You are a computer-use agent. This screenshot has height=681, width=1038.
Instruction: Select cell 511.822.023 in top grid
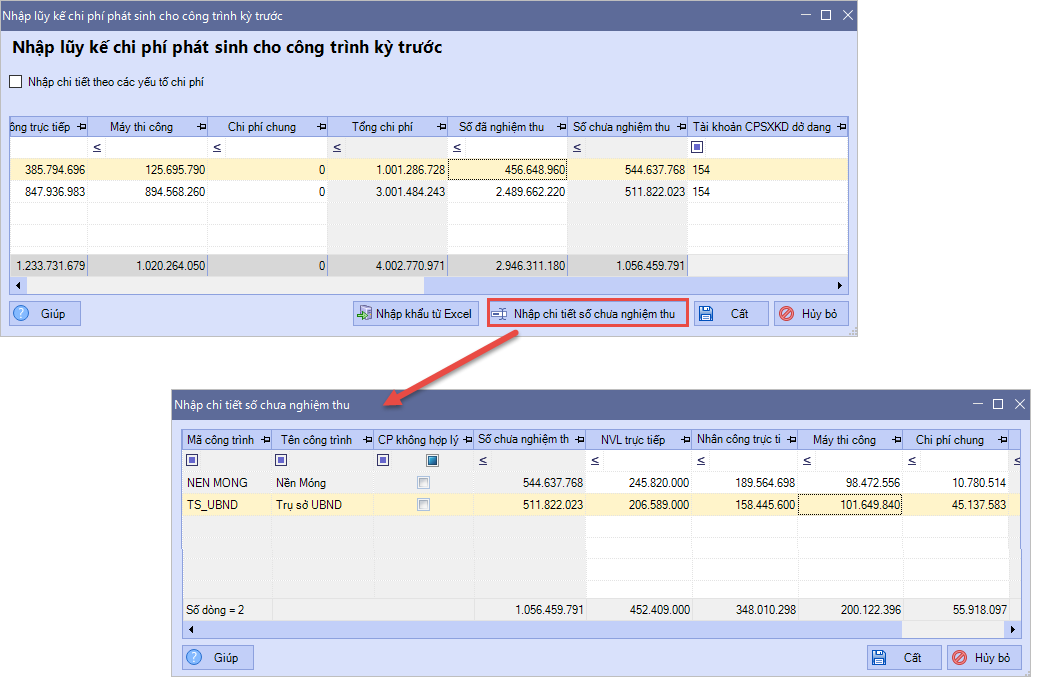coord(626,191)
